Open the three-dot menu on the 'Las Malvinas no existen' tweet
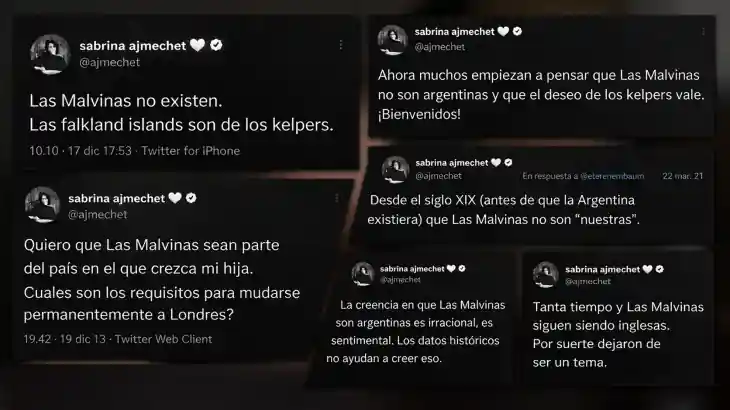 (341, 45)
